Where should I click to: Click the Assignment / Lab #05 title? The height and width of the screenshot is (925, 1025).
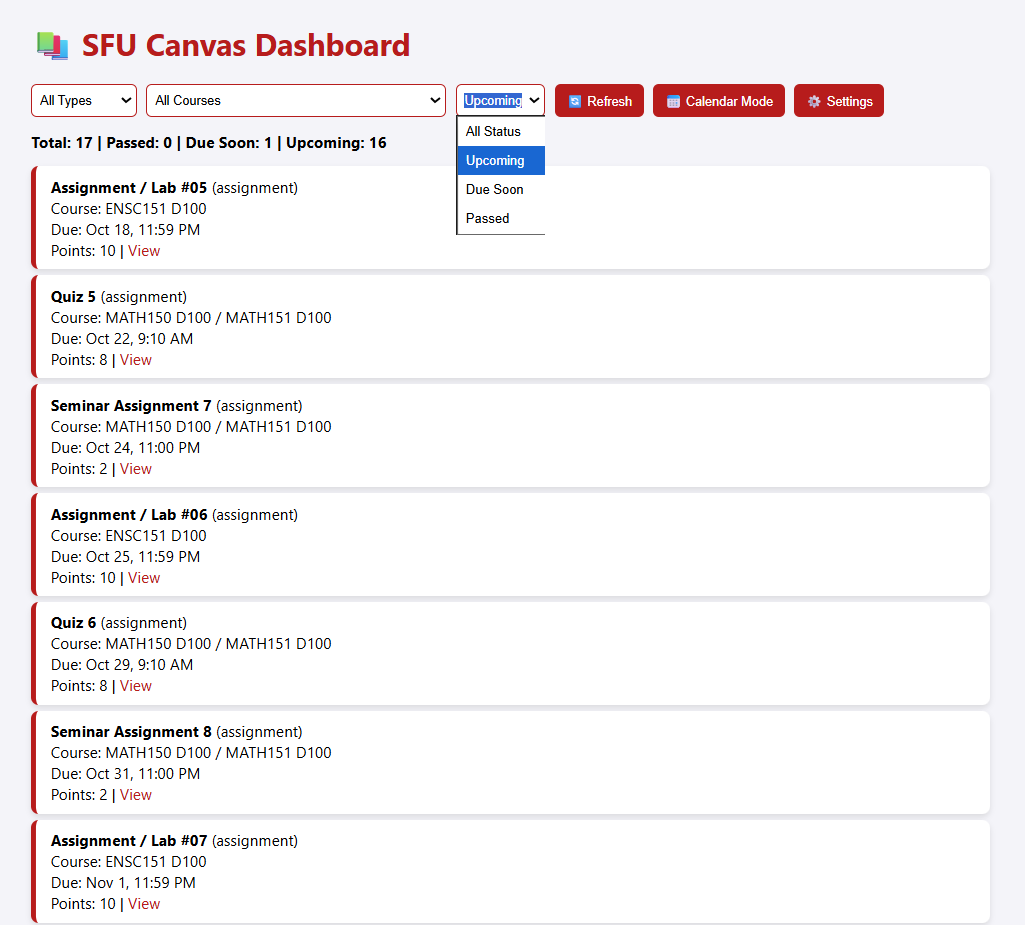[x=129, y=188]
